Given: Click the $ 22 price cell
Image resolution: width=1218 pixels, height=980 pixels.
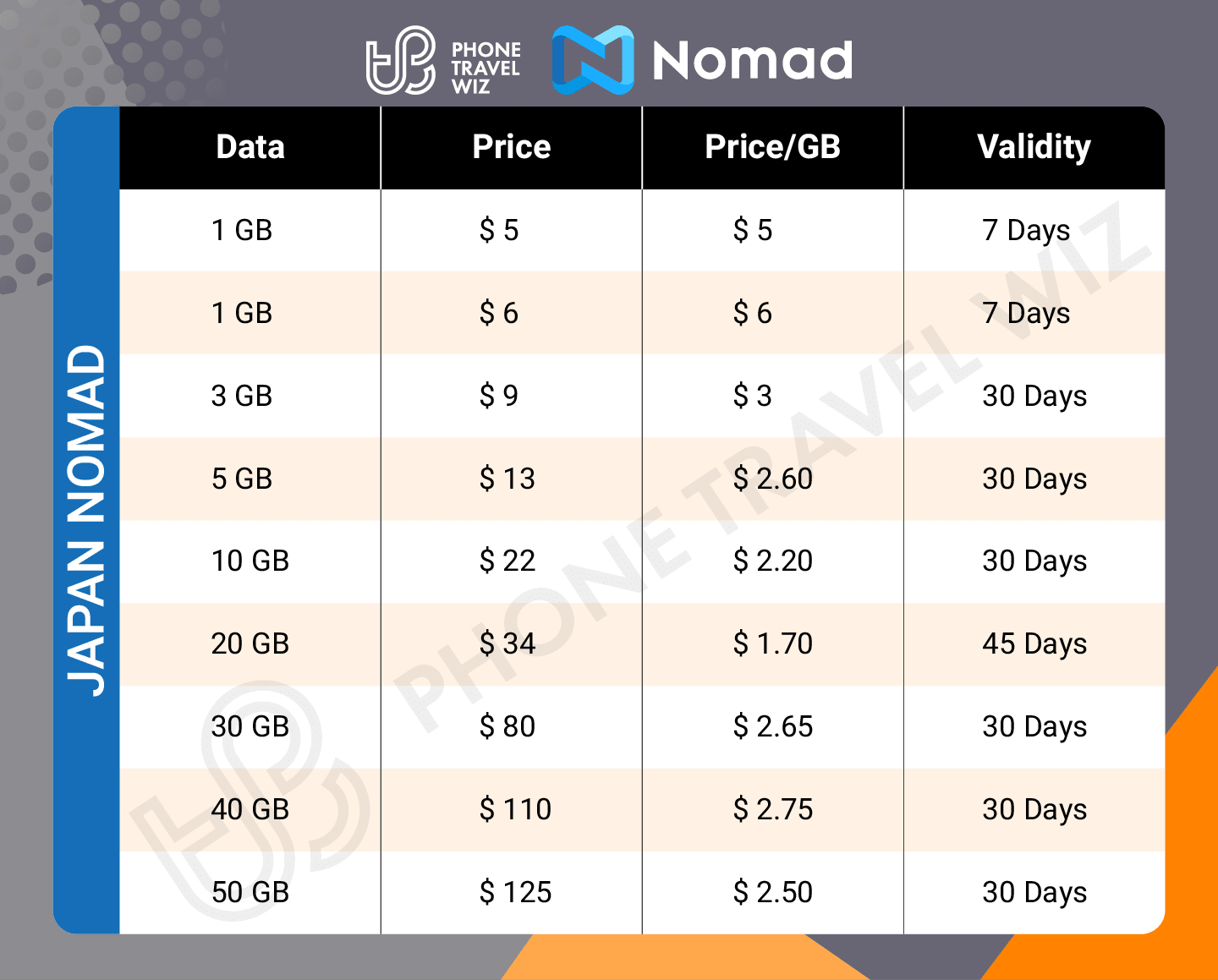Looking at the screenshot, I should tap(507, 561).
